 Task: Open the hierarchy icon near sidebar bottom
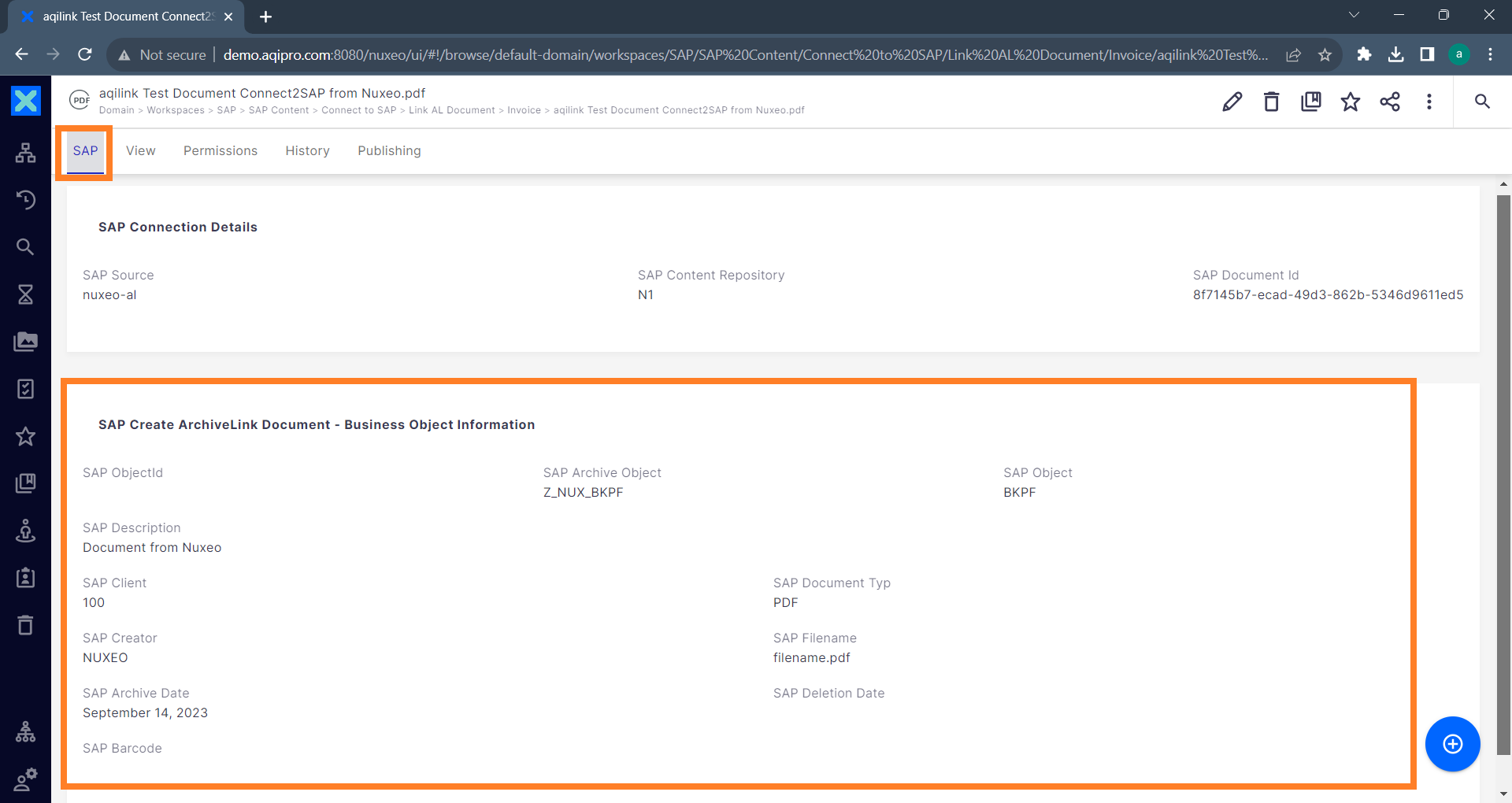[x=25, y=732]
